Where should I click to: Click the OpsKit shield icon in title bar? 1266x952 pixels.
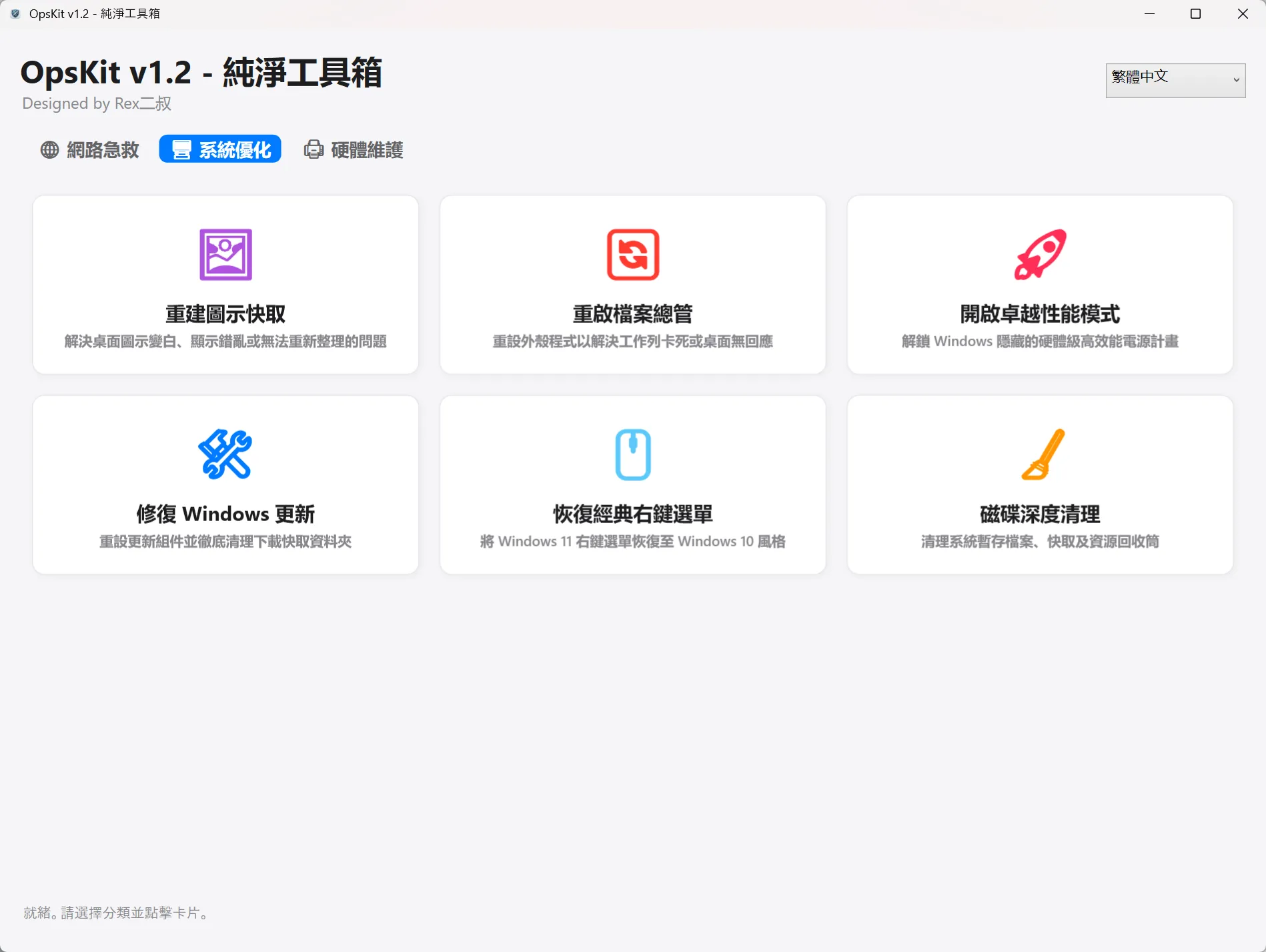tap(15, 13)
